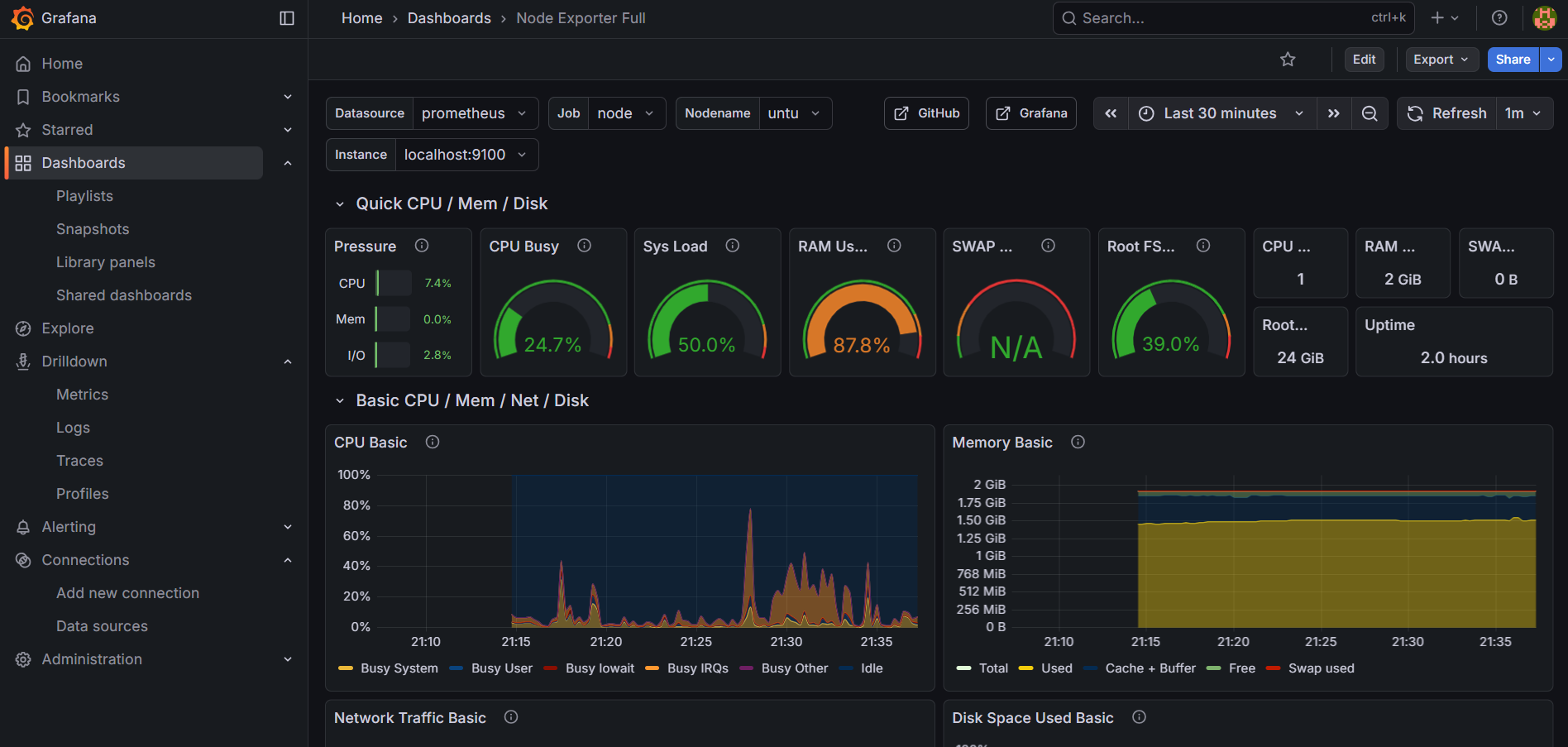Open the GitHub link button
1568x747 pixels.
pyautogui.click(x=926, y=113)
